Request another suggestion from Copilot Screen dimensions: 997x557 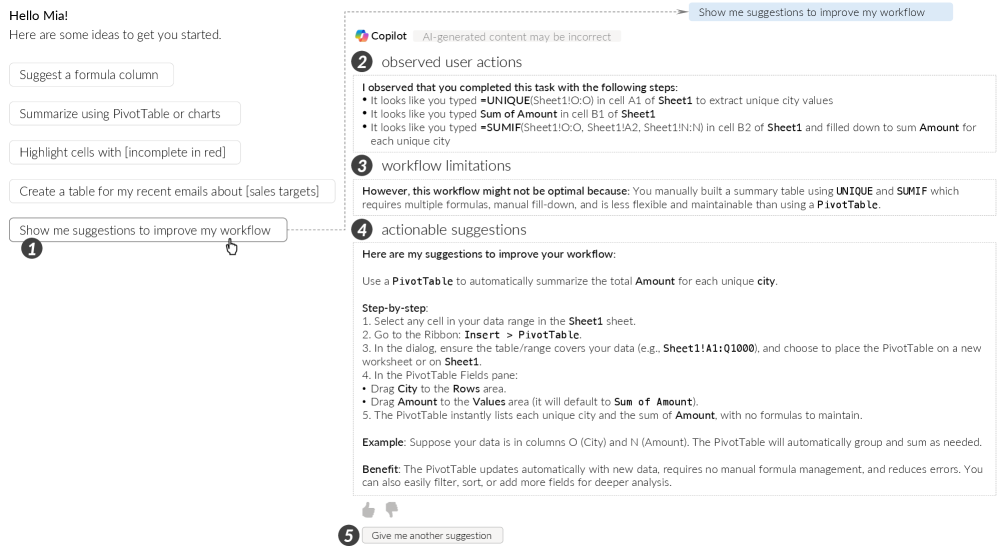432,536
